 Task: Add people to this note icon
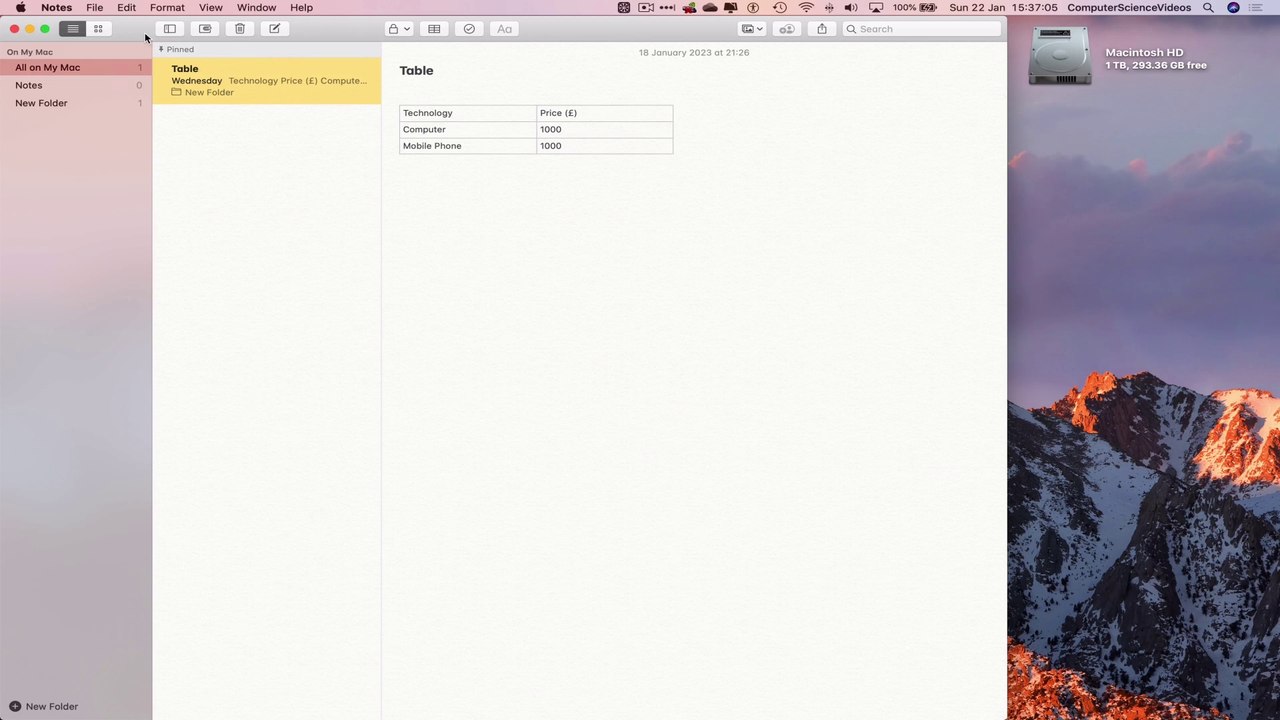tap(787, 29)
